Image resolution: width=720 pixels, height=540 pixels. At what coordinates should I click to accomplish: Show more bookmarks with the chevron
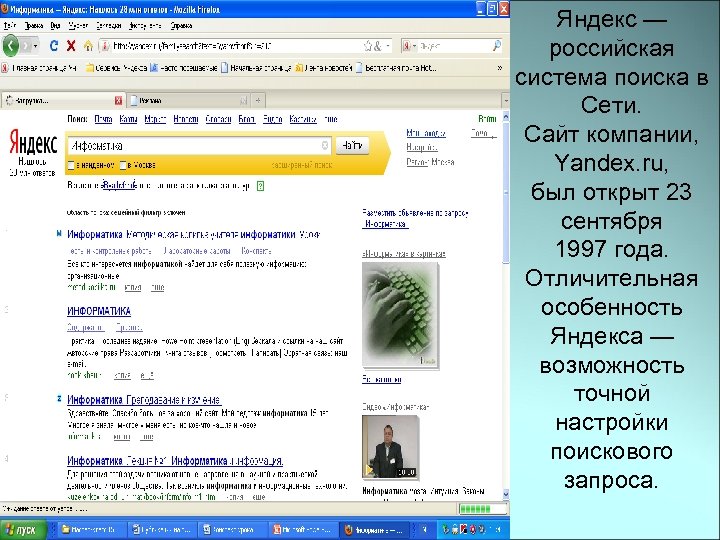point(500,68)
